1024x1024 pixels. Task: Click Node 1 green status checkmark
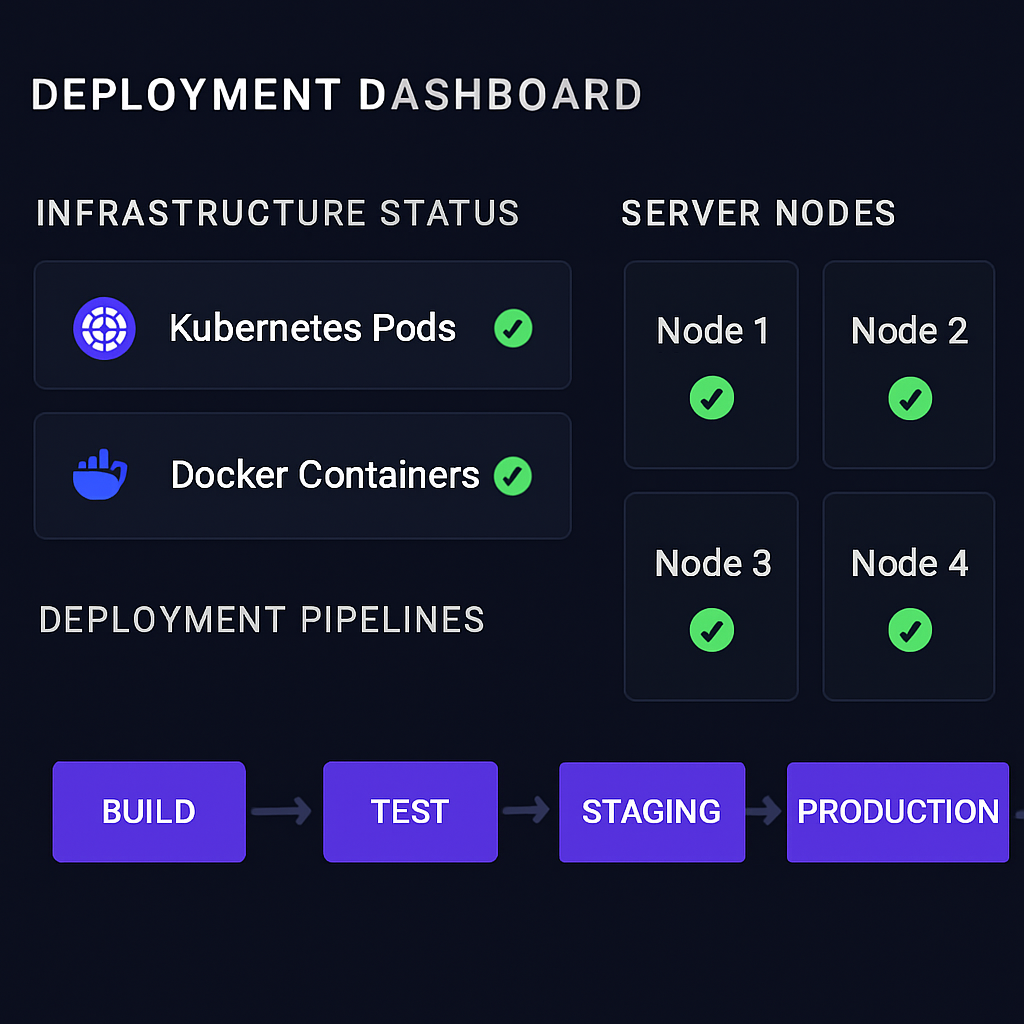[712, 398]
